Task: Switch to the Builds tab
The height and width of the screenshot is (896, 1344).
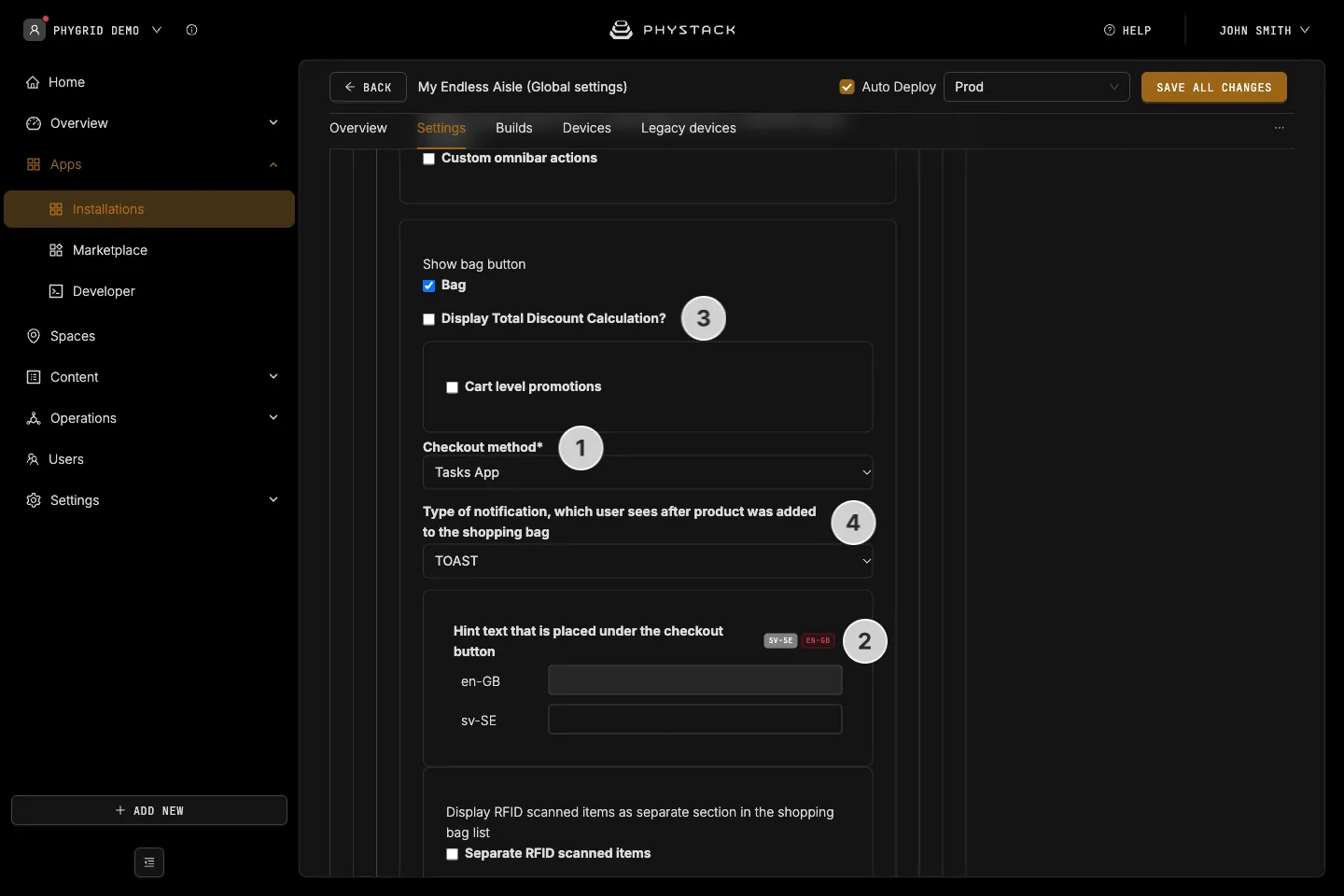Action: [x=514, y=128]
